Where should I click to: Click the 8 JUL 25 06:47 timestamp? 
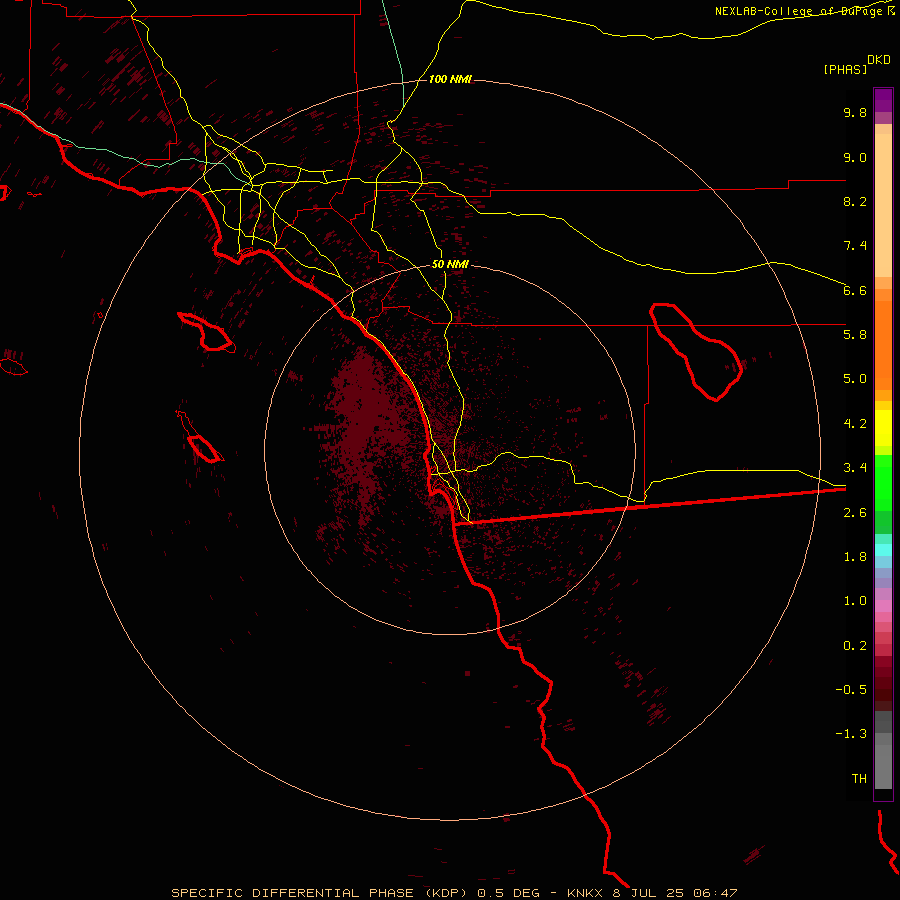[675, 893]
